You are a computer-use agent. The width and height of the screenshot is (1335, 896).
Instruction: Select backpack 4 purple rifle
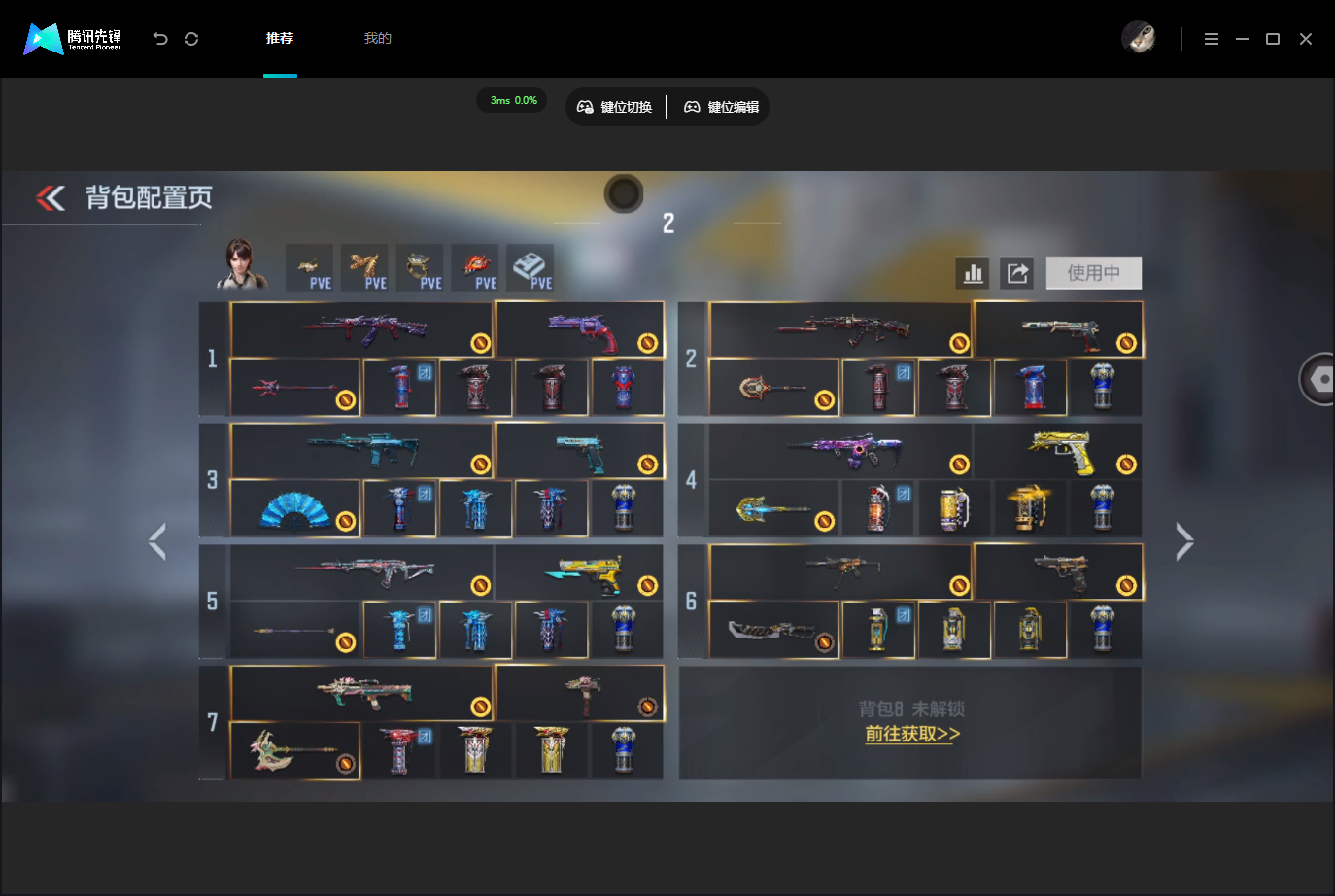point(840,450)
